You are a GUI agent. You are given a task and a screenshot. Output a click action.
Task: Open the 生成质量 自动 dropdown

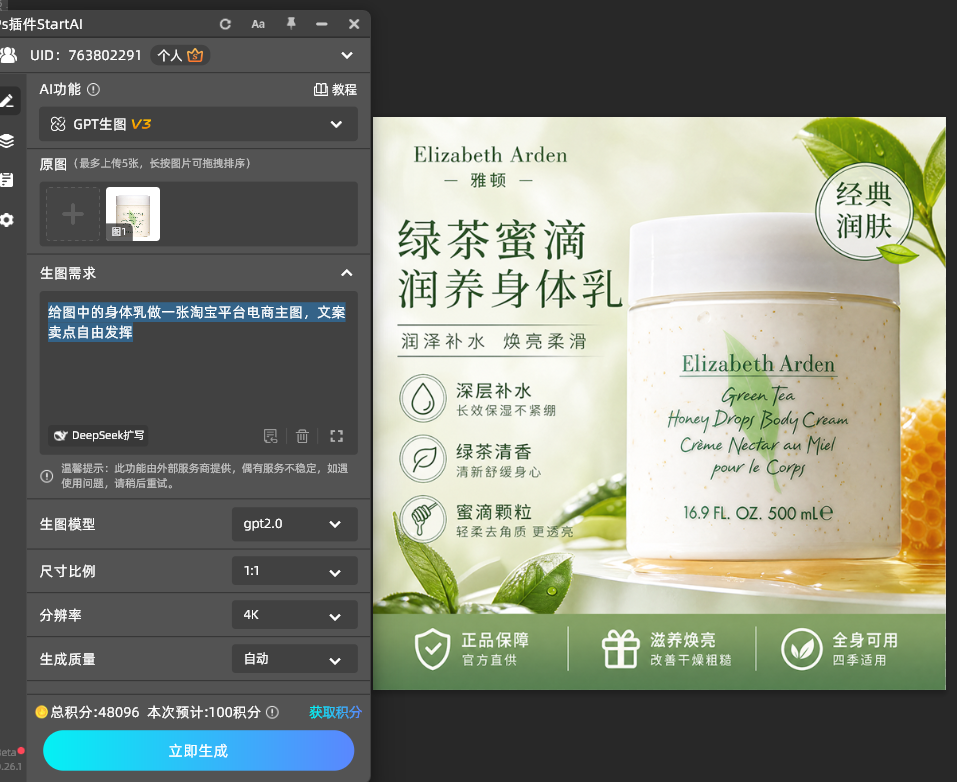295,659
